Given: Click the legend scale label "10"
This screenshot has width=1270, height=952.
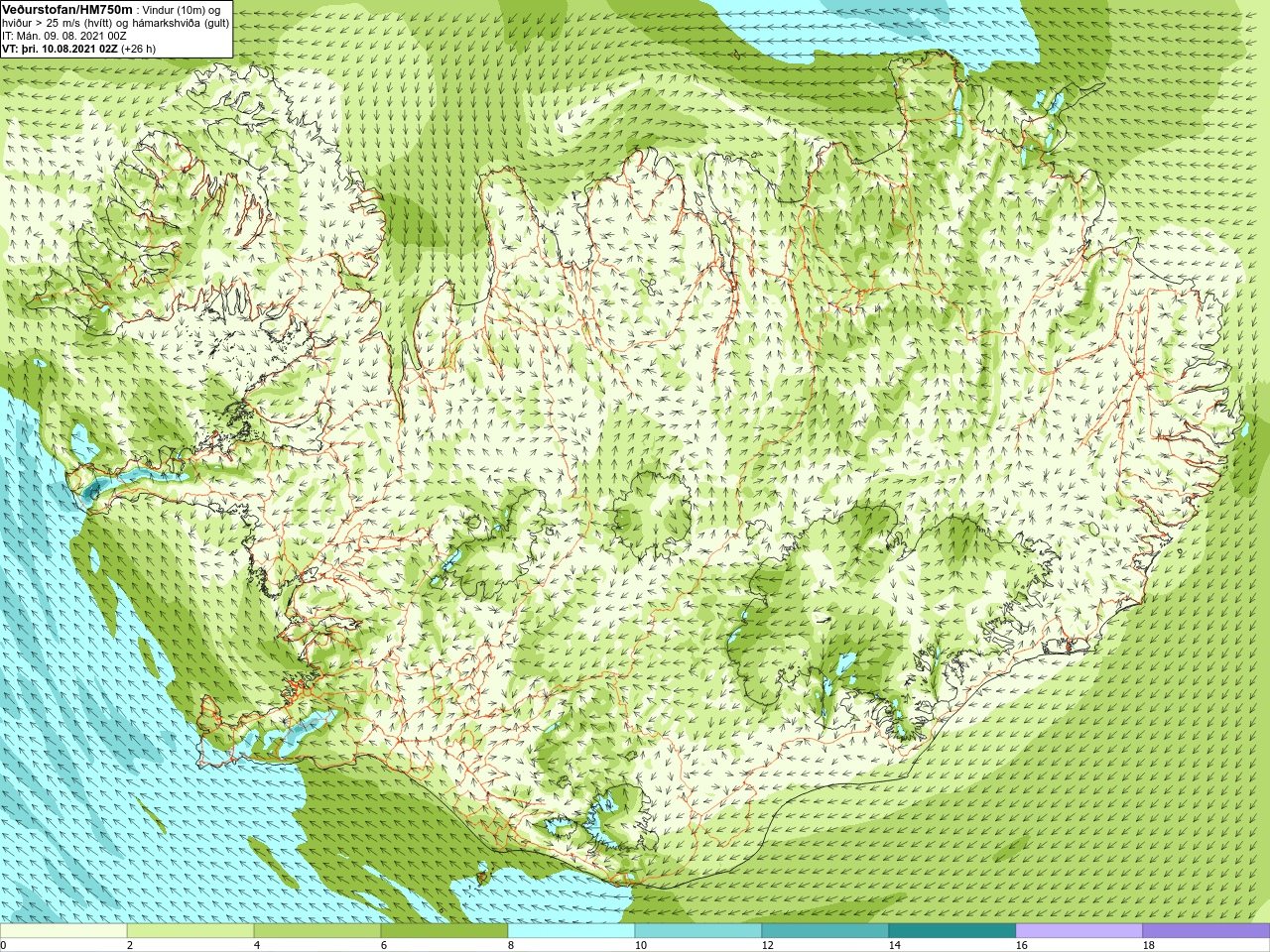Looking at the screenshot, I should (x=639, y=945).
